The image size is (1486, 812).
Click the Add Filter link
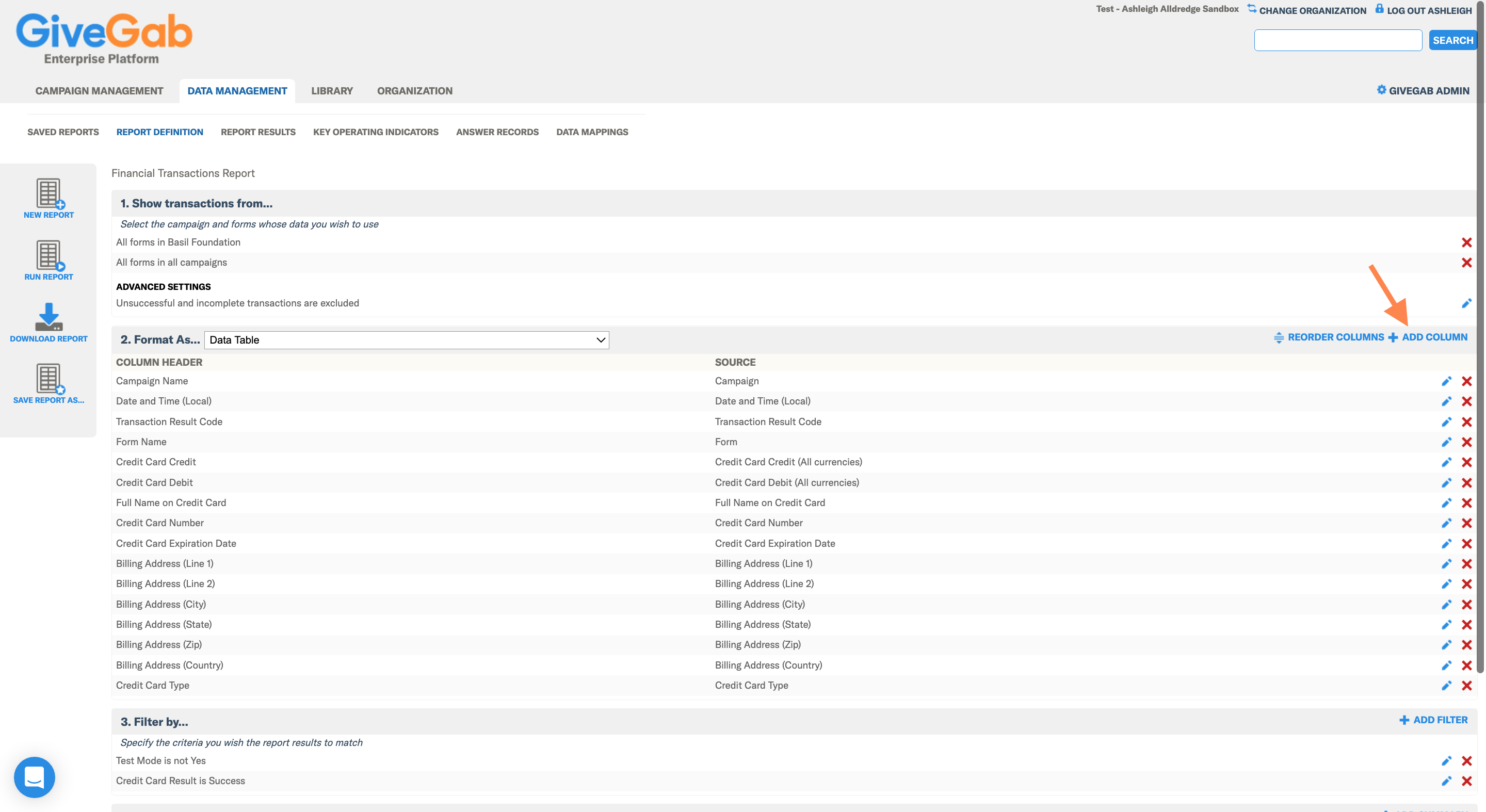pos(1433,720)
